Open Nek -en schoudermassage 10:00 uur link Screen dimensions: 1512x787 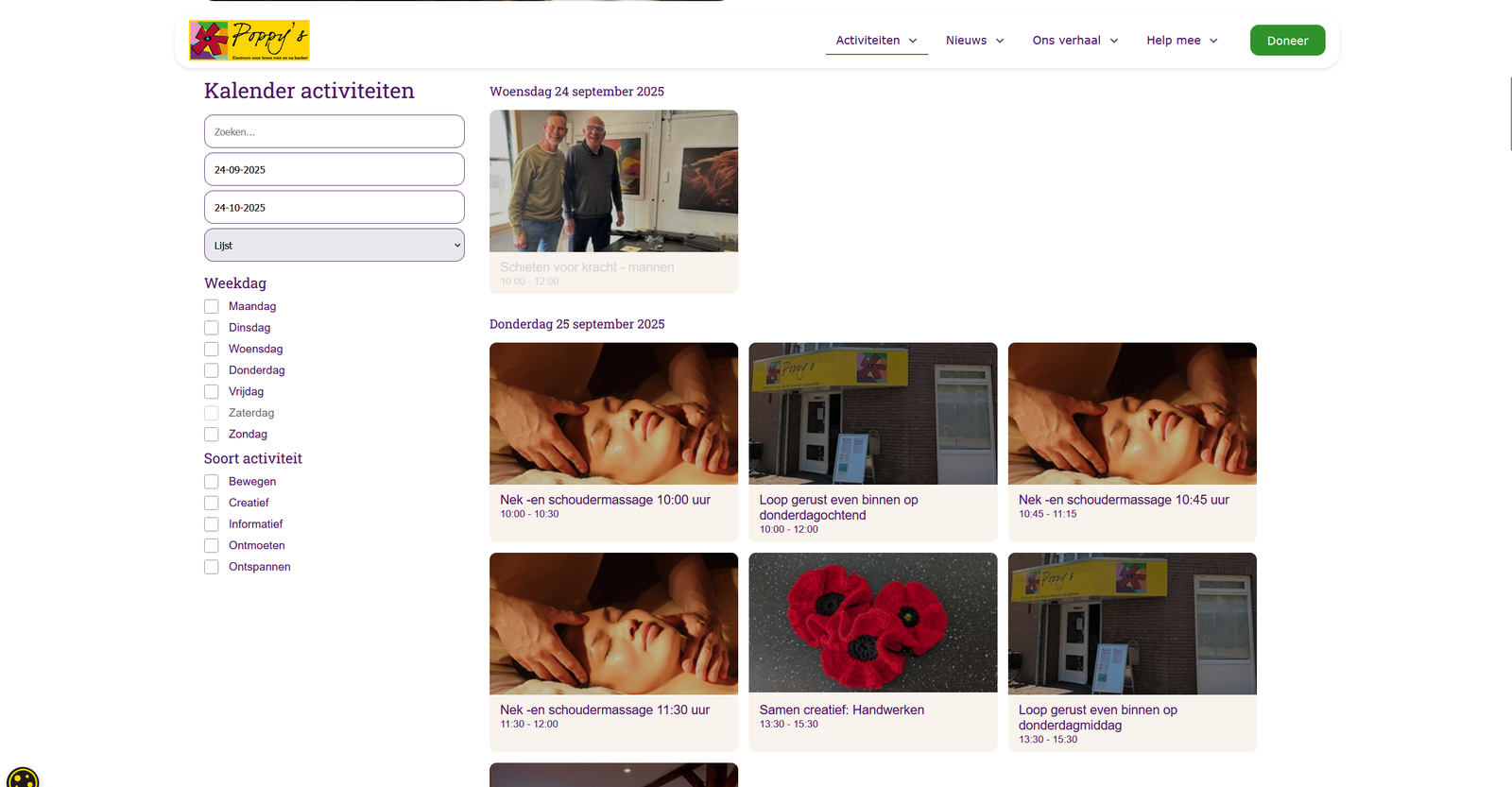(605, 500)
